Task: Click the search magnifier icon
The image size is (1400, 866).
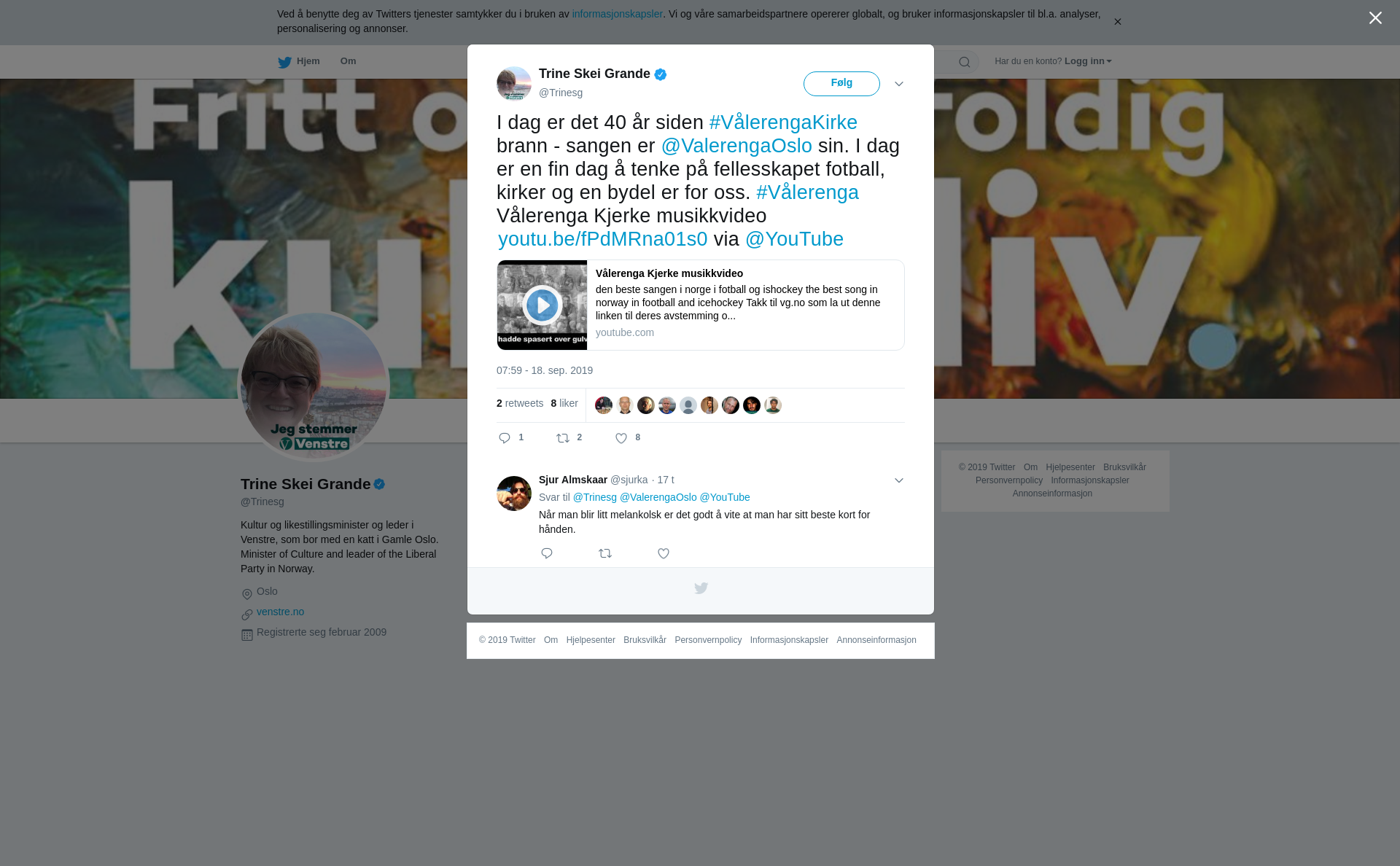Action: (x=965, y=62)
